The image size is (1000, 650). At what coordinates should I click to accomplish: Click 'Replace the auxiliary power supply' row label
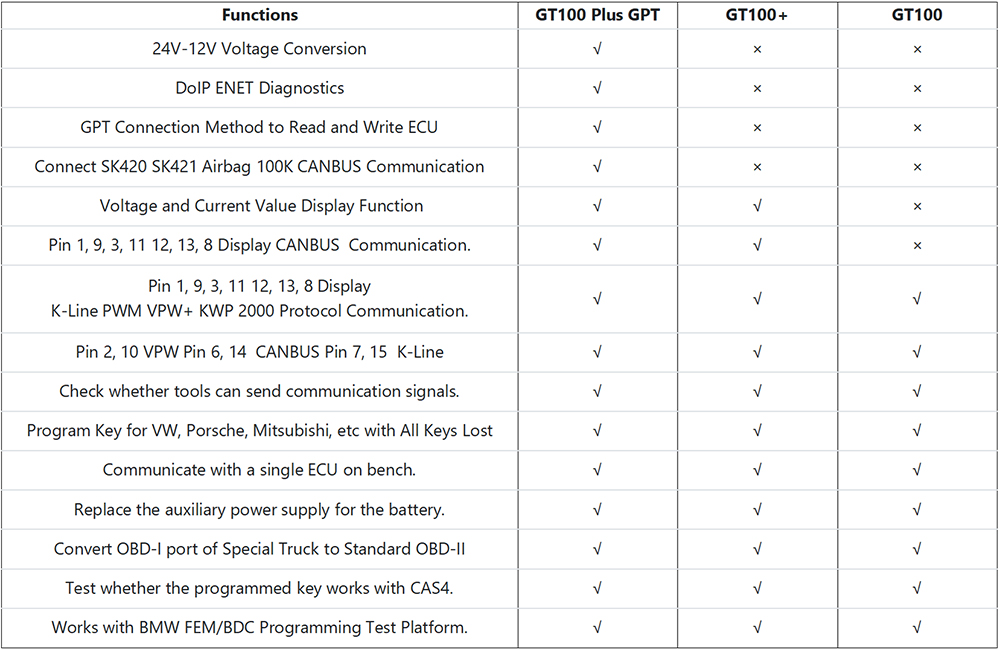(x=259, y=510)
